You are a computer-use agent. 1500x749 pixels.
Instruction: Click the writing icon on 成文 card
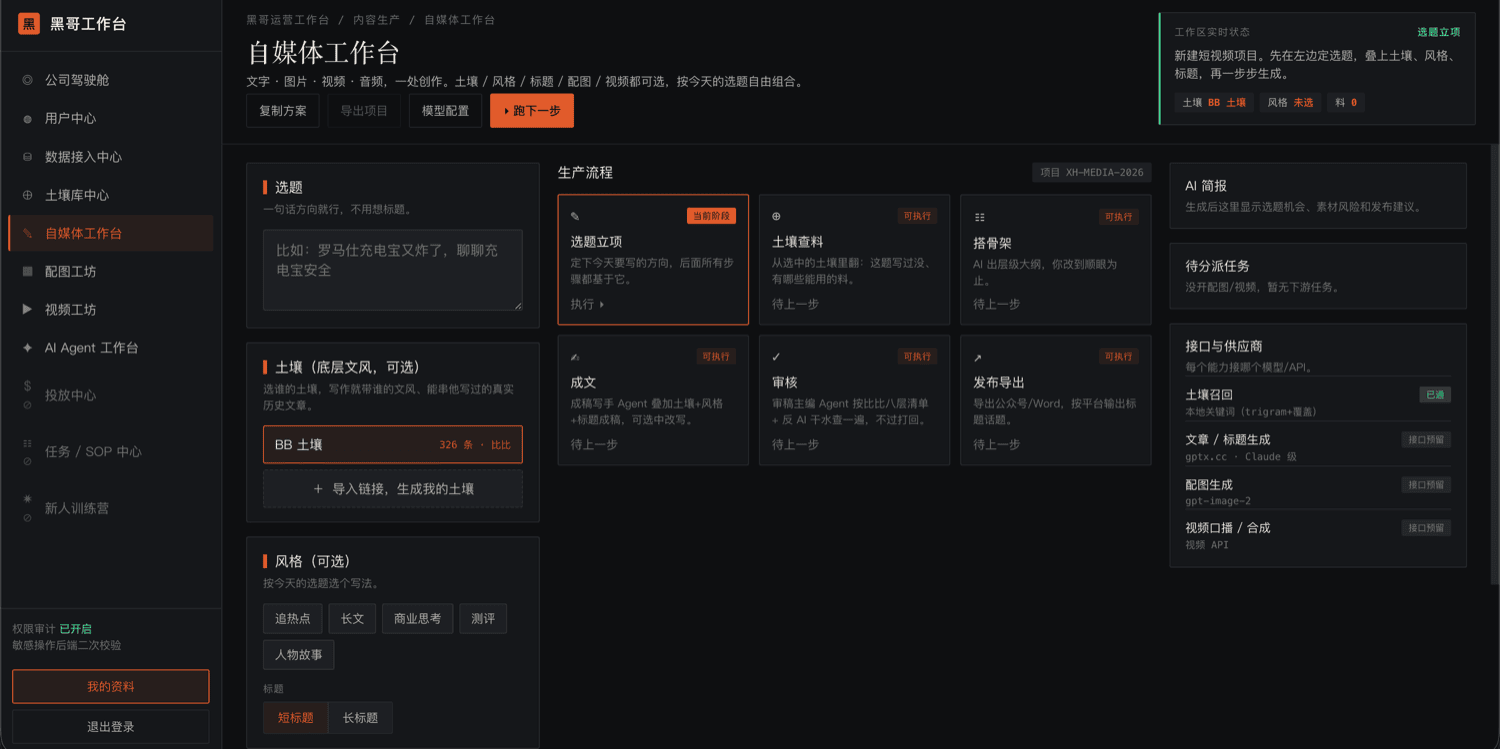click(575, 357)
